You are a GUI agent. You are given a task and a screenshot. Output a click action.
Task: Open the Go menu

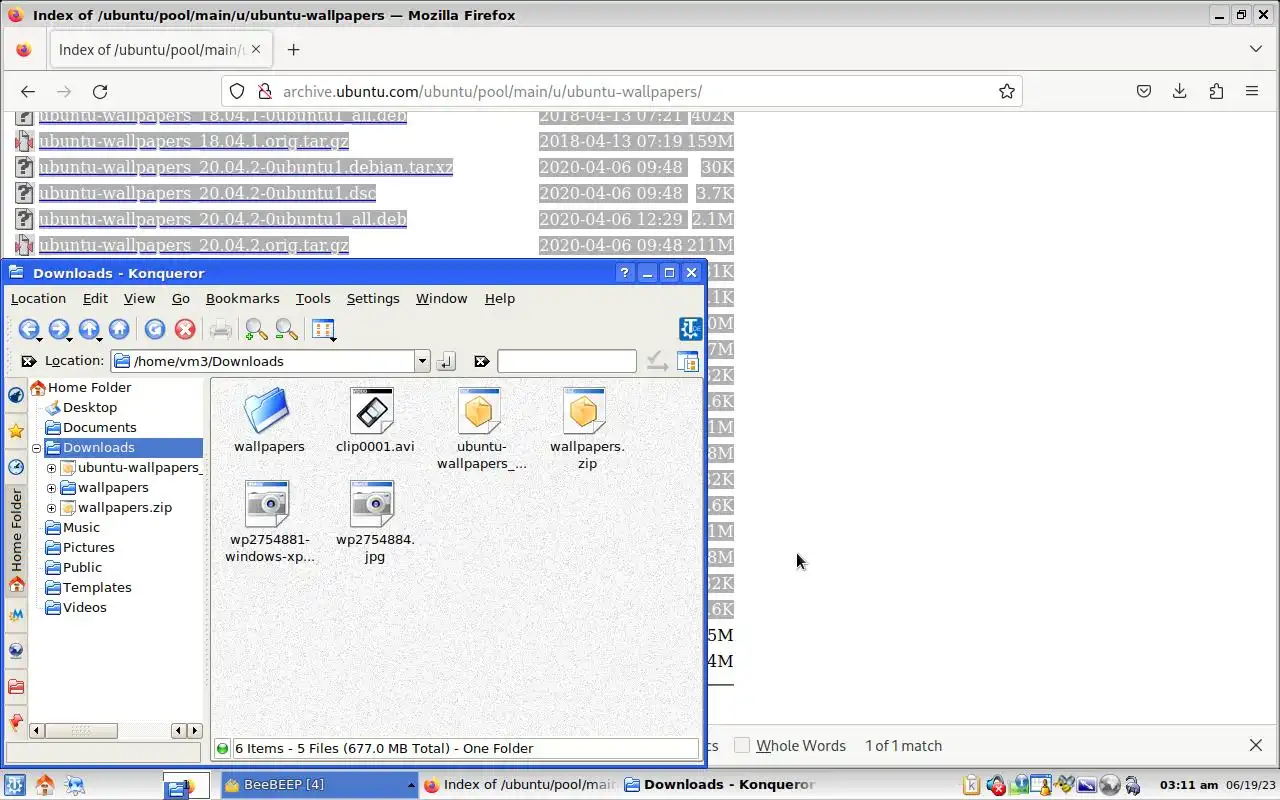point(180,298)
